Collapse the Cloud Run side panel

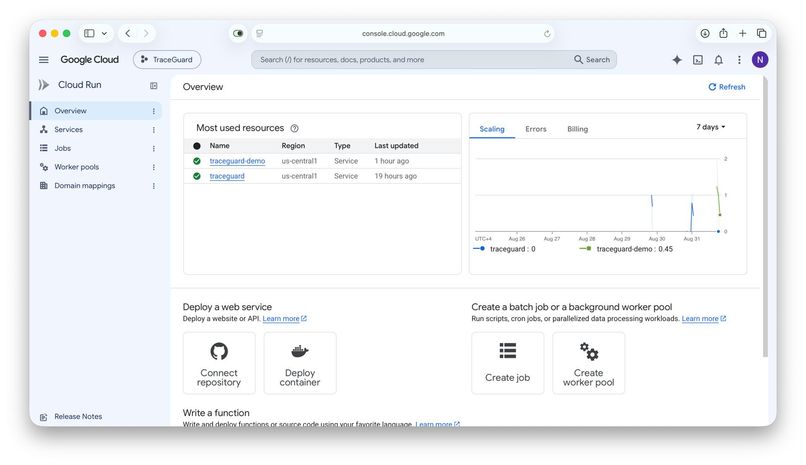pos(154,85)
